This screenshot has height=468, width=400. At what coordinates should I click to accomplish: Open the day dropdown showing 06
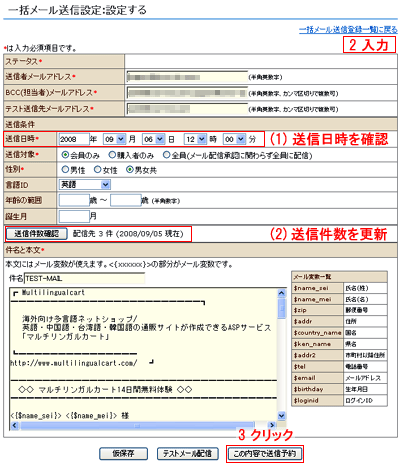coord(154,139)
